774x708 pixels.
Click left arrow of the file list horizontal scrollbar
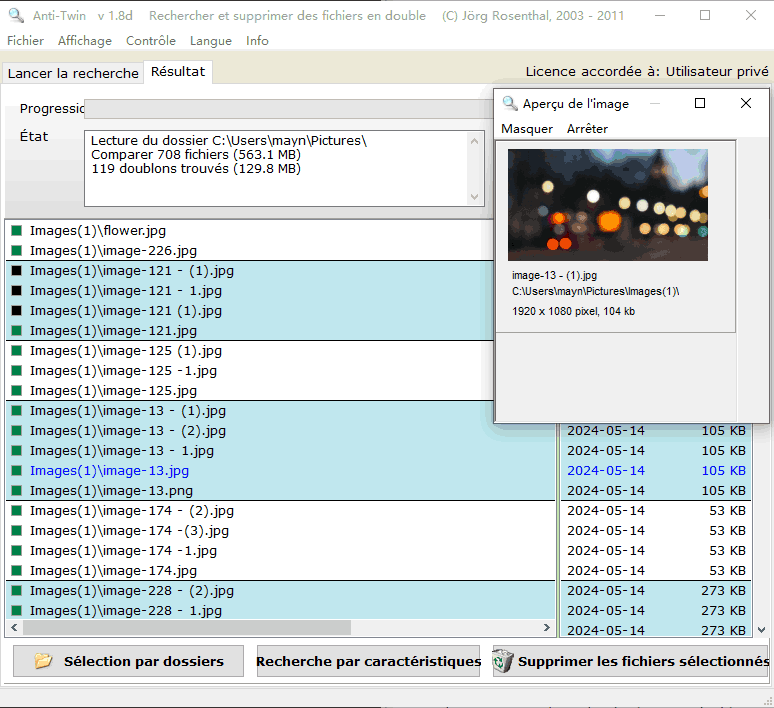(x=14, y=628)
